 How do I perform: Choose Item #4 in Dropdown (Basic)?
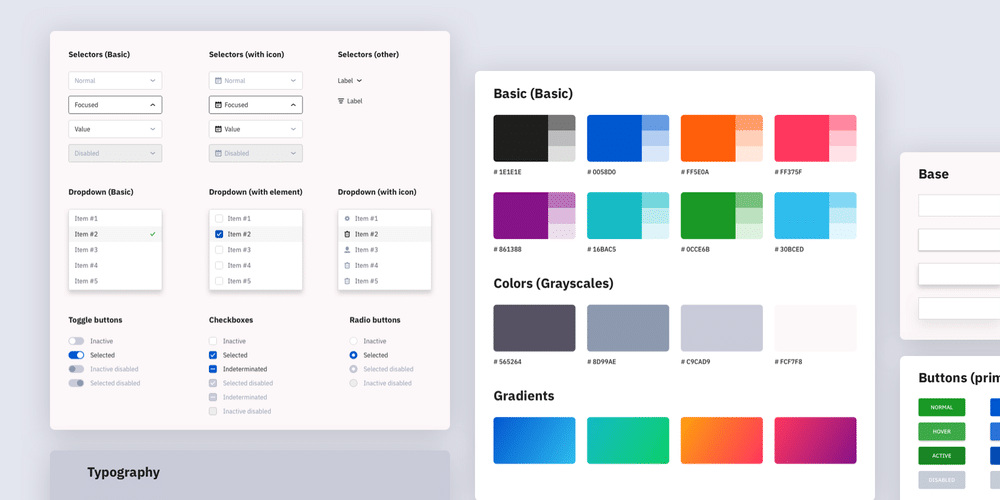pos(115,265)
